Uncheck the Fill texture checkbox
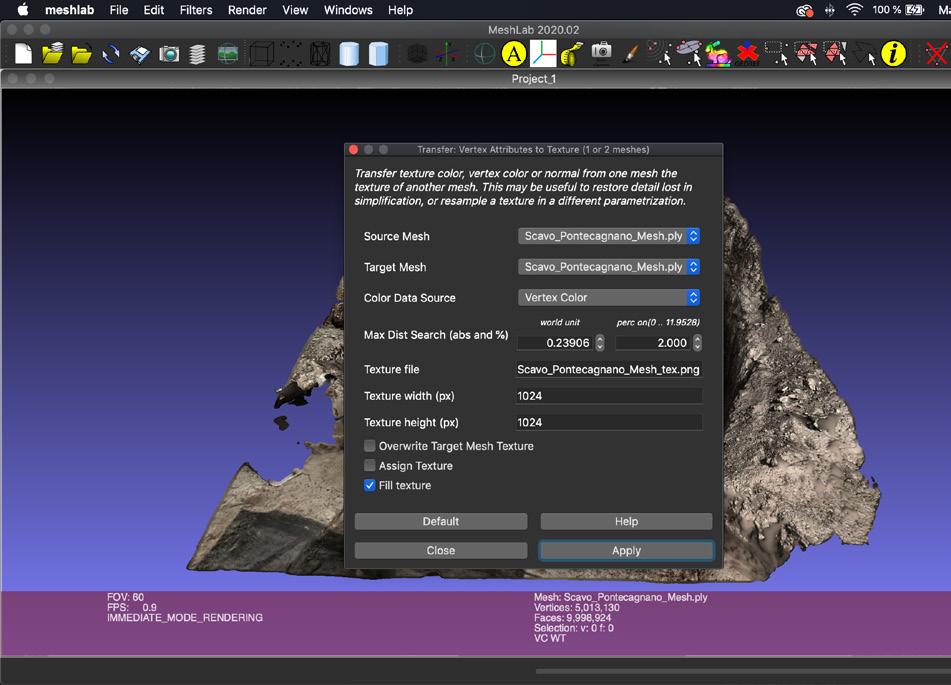The height and width of the screenshot is (685, 951). click(369, 485)
